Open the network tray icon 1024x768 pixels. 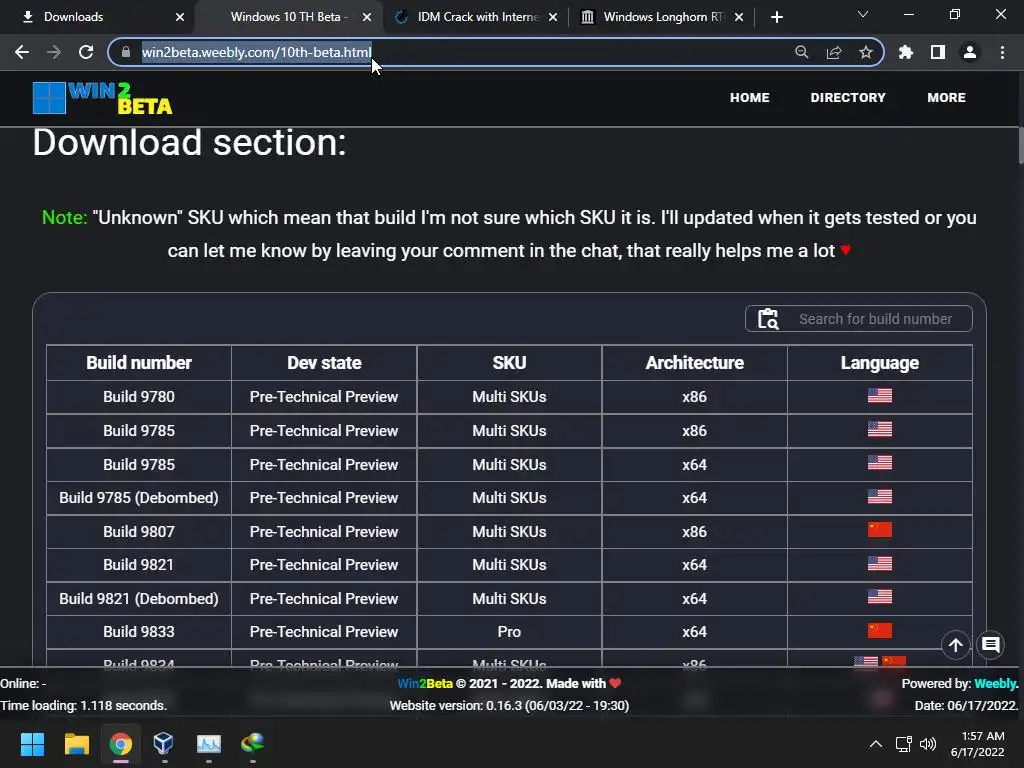pos(904,744)
